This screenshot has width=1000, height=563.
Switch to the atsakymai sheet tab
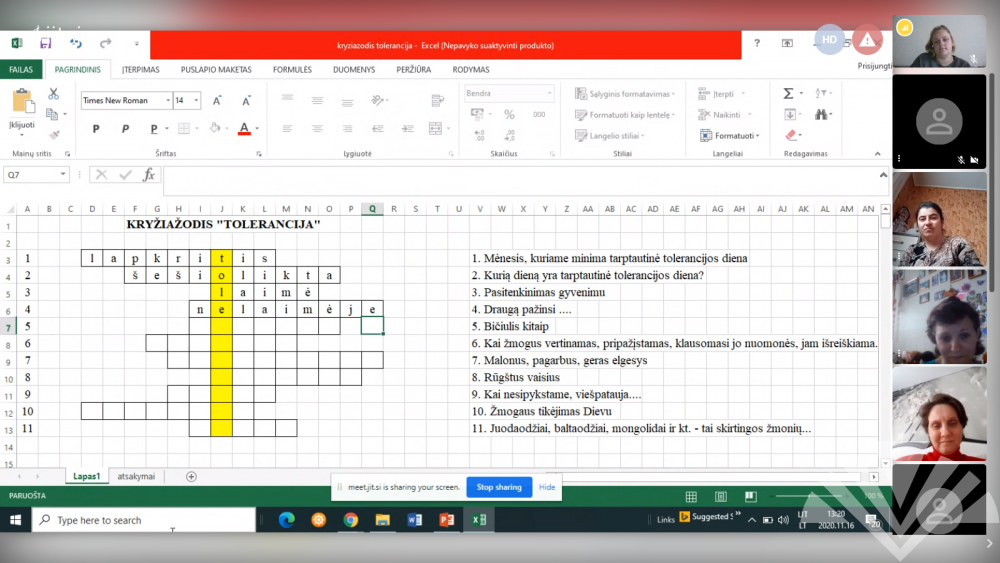[136, 477]
